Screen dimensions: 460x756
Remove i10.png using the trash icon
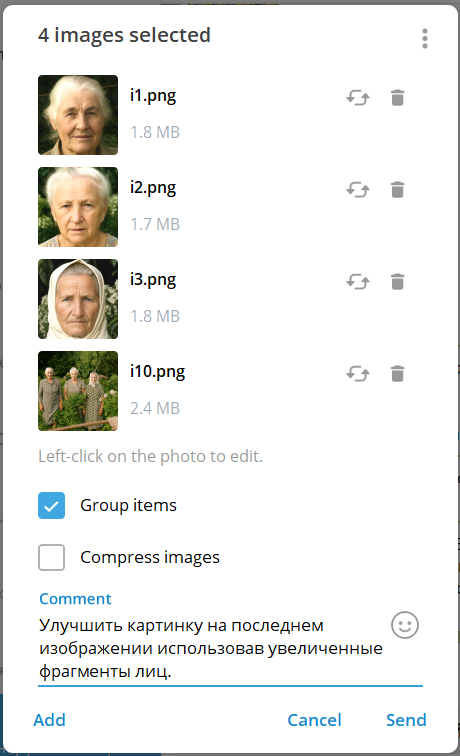(x=397, y=374)
